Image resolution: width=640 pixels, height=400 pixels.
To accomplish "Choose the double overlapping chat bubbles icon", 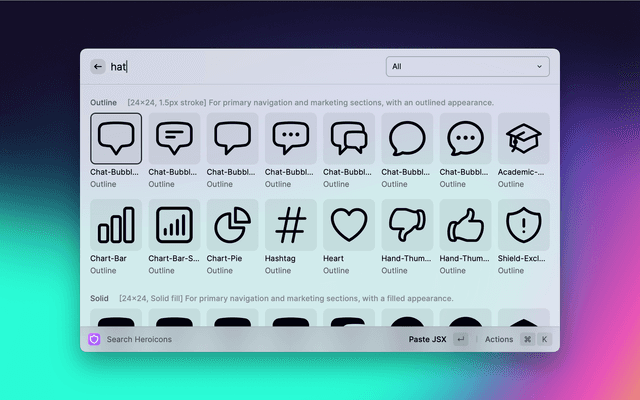I will 349,138.
